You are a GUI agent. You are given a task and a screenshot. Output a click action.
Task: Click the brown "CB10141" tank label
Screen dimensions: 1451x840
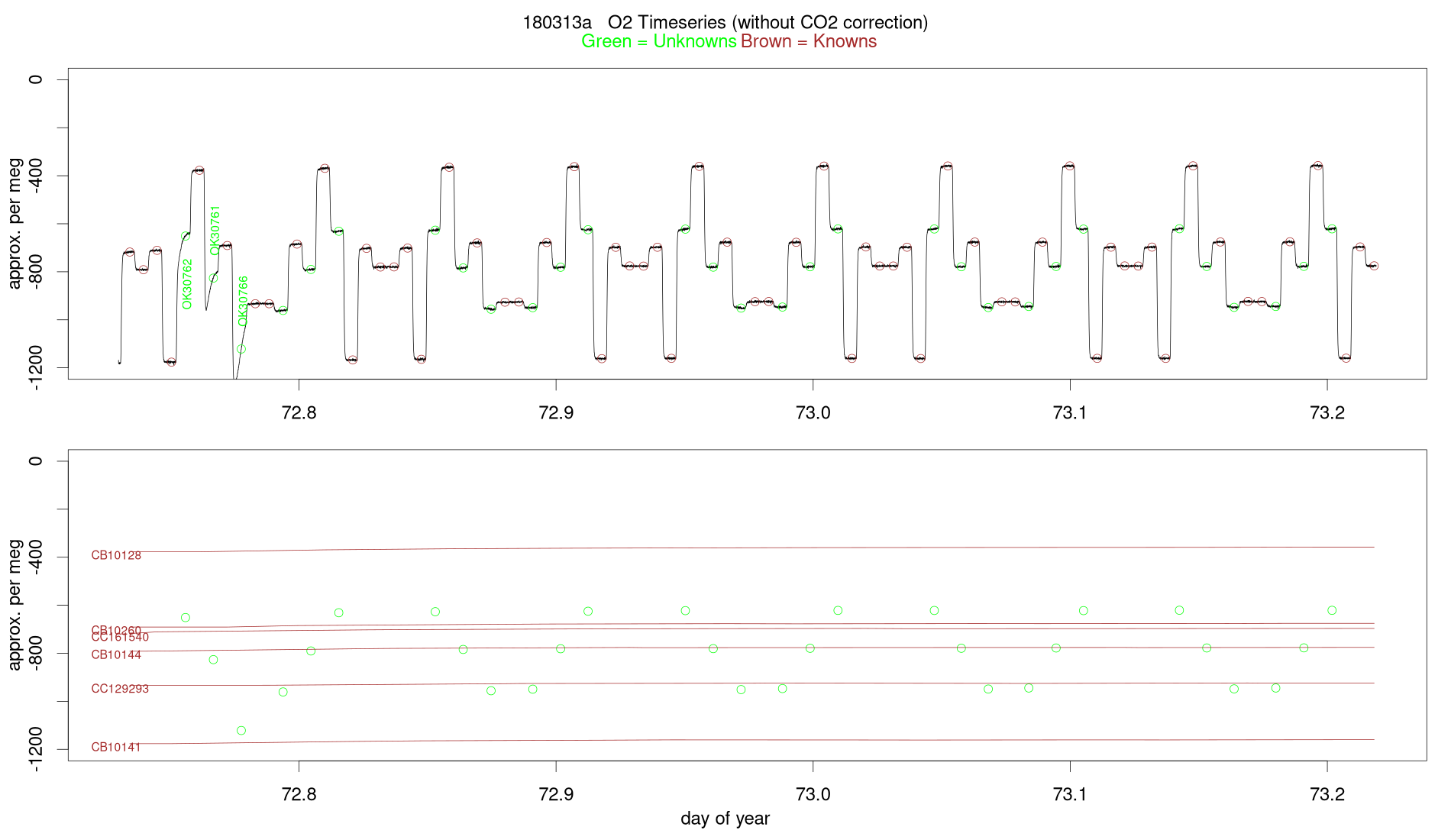[x=116, y=747]
